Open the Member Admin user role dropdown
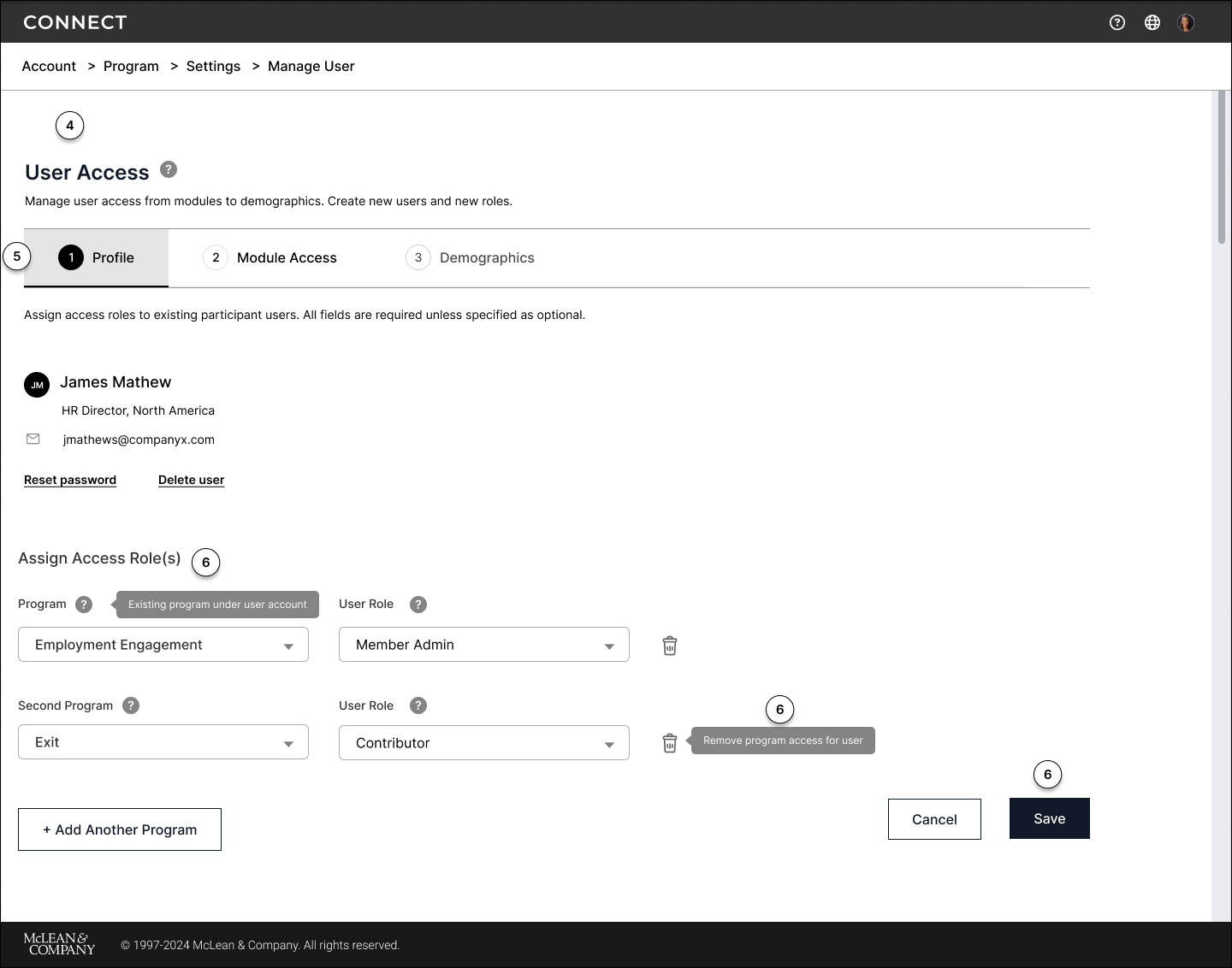The width and height of the screenshot is (1232, 968). 484,645
